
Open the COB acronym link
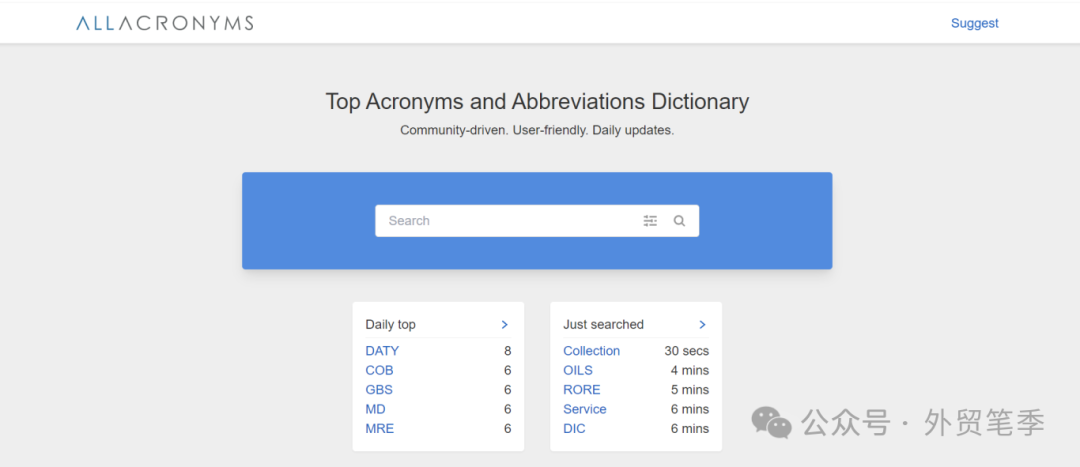tap(380, 370)
